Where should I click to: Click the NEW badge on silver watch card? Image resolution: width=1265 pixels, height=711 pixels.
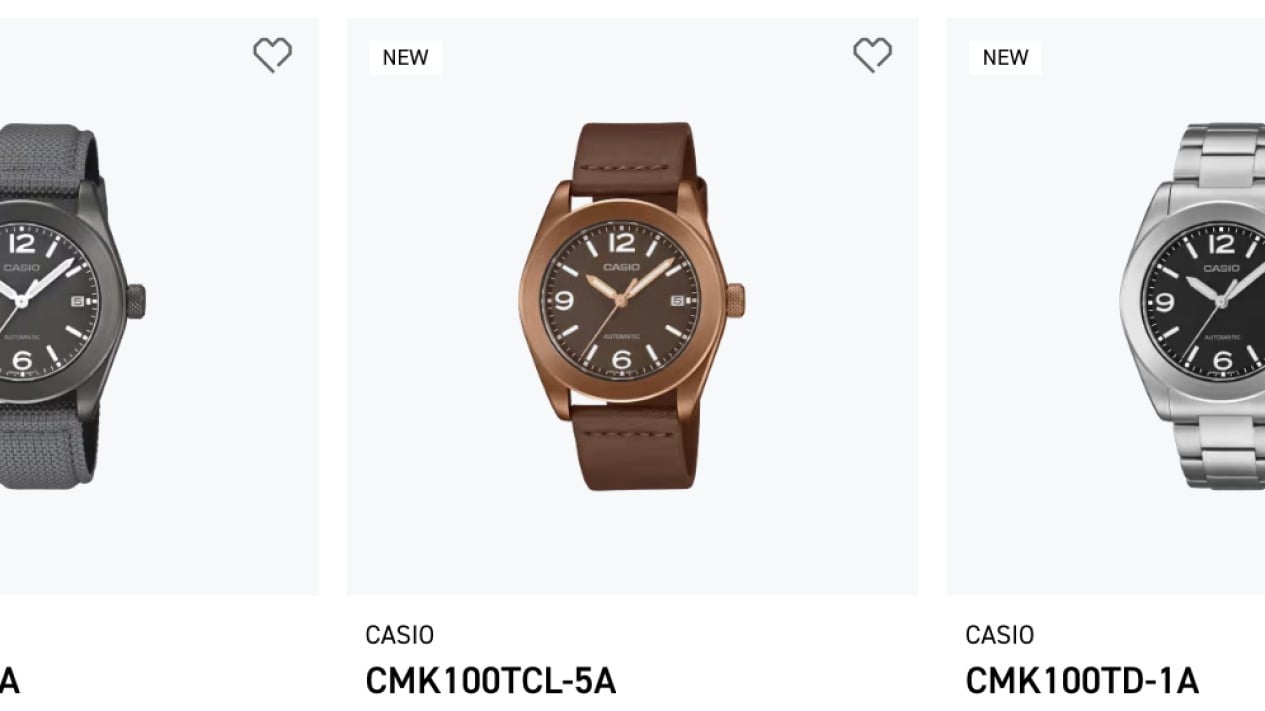1005,58
